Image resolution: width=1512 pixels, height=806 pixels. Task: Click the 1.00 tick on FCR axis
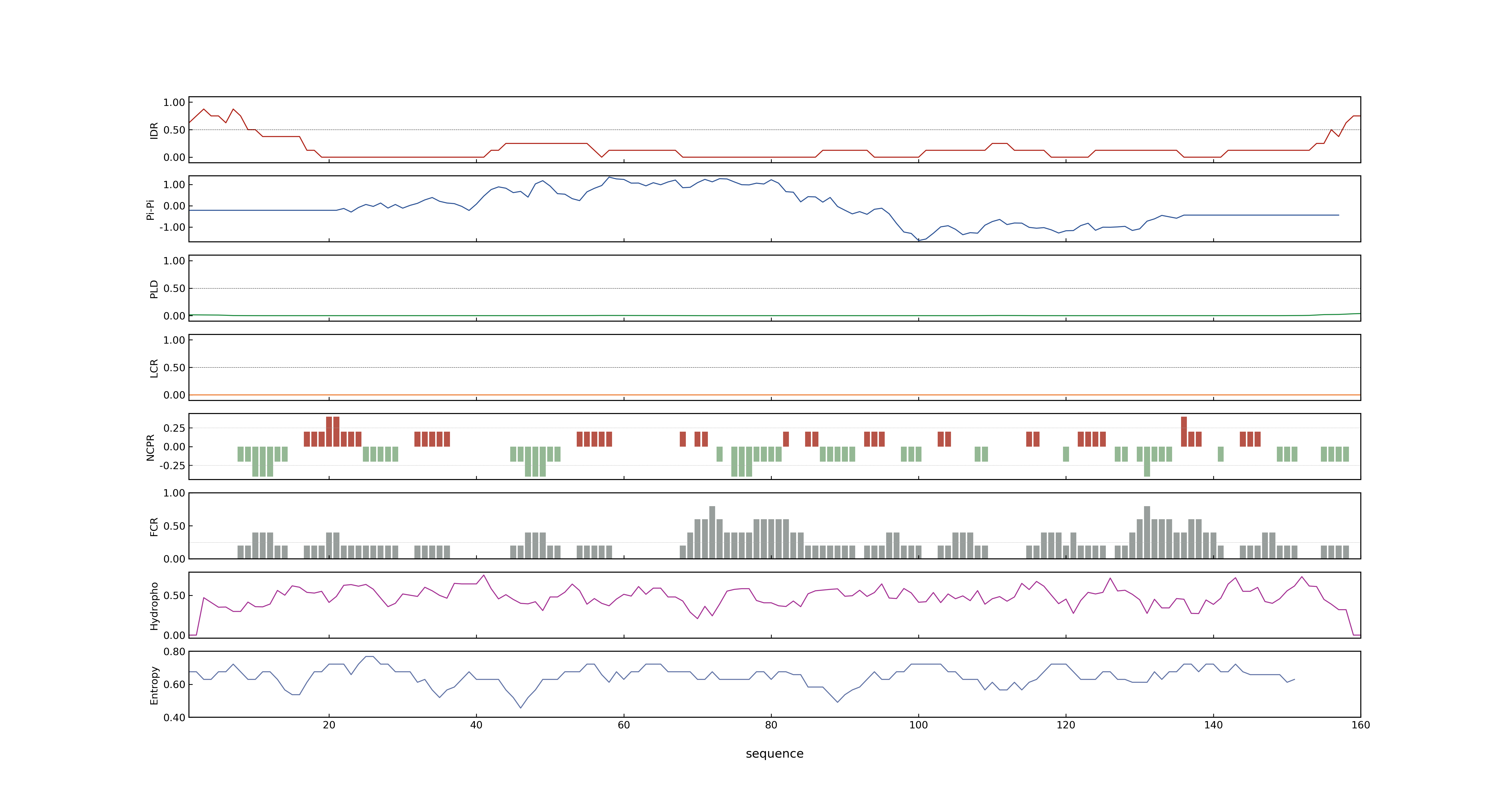(174, 493)
